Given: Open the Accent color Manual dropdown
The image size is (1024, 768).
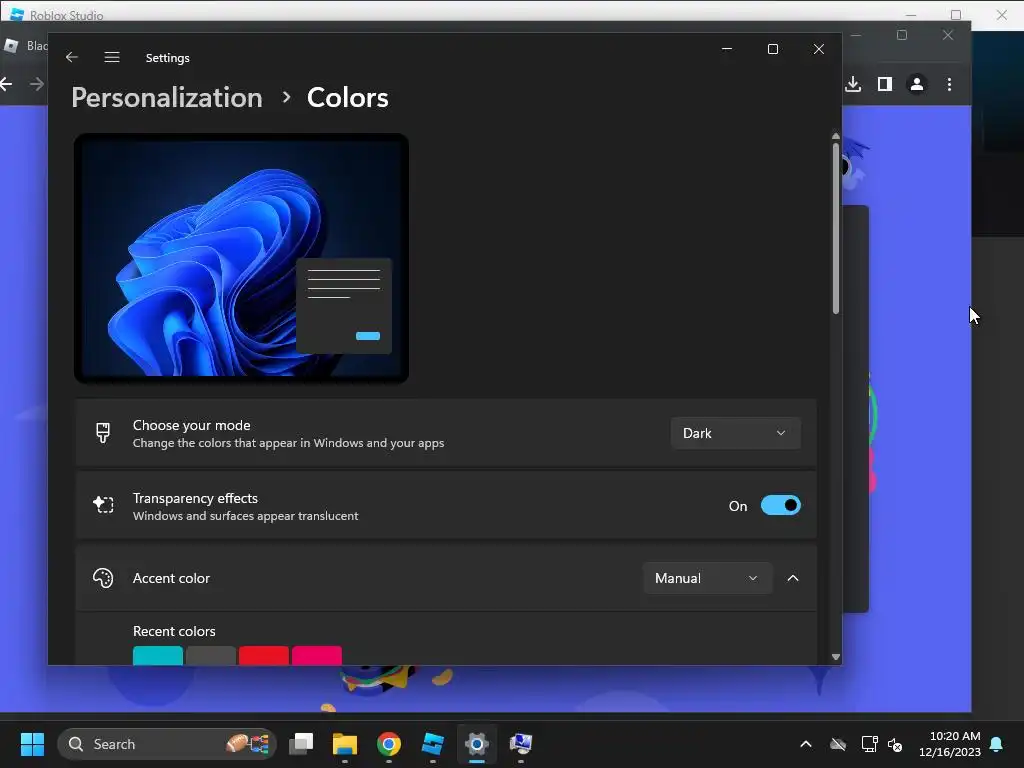Looking at the screenshot, I should click(707, 578).
